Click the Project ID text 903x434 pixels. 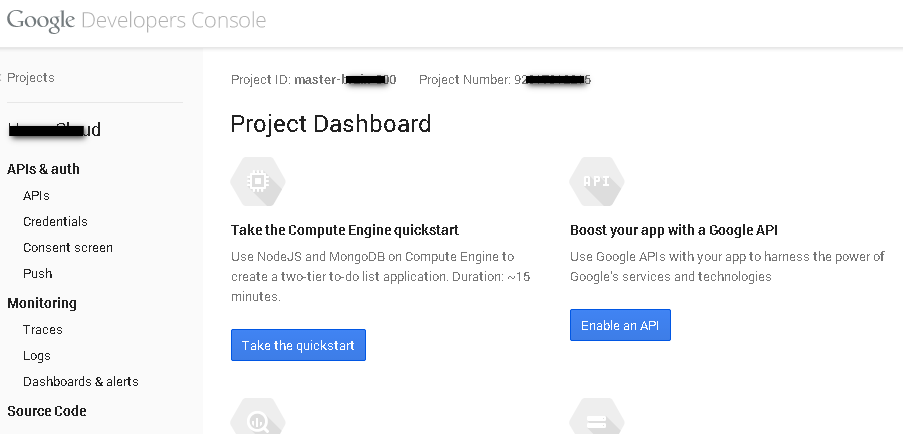click(x=313, y=80)
